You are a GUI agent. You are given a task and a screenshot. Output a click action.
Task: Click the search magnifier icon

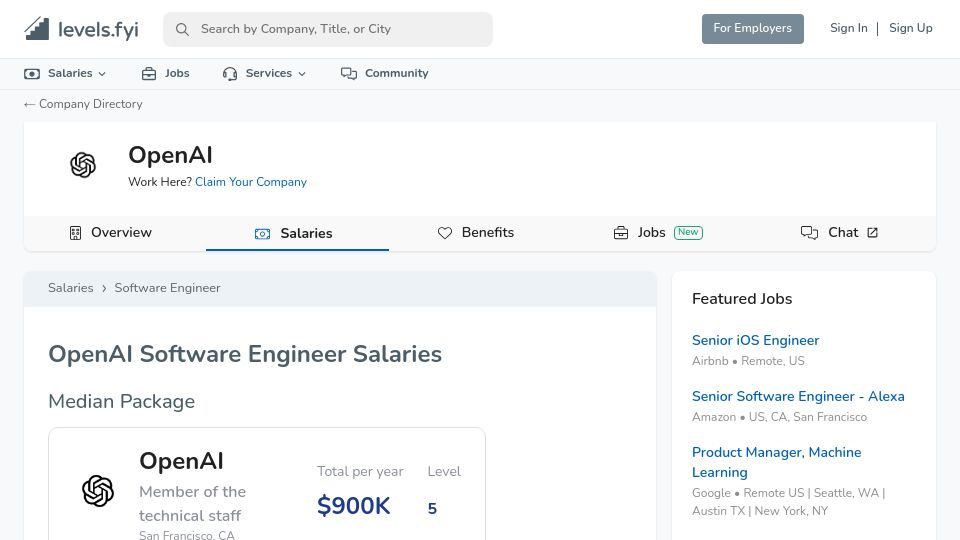(x=182, y=29)
